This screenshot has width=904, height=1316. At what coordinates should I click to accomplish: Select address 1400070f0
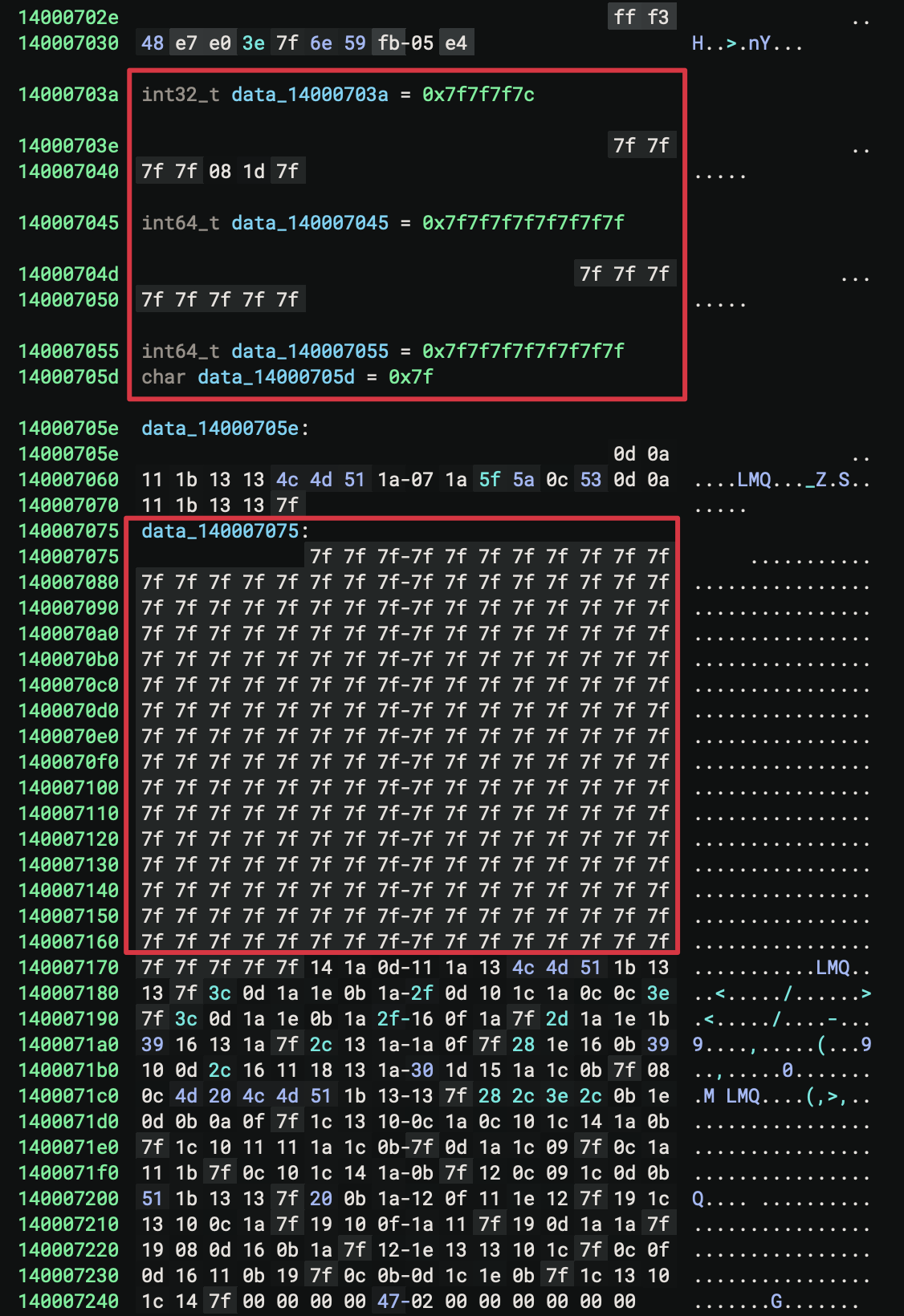68,762
